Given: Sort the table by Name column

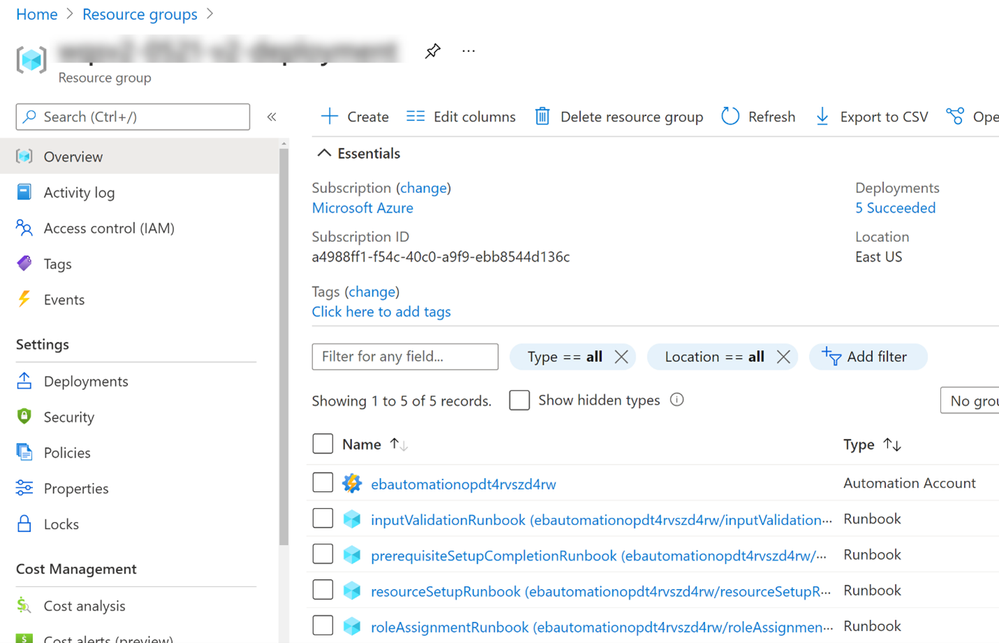Looking at the screenshot, I should (375, 444).
